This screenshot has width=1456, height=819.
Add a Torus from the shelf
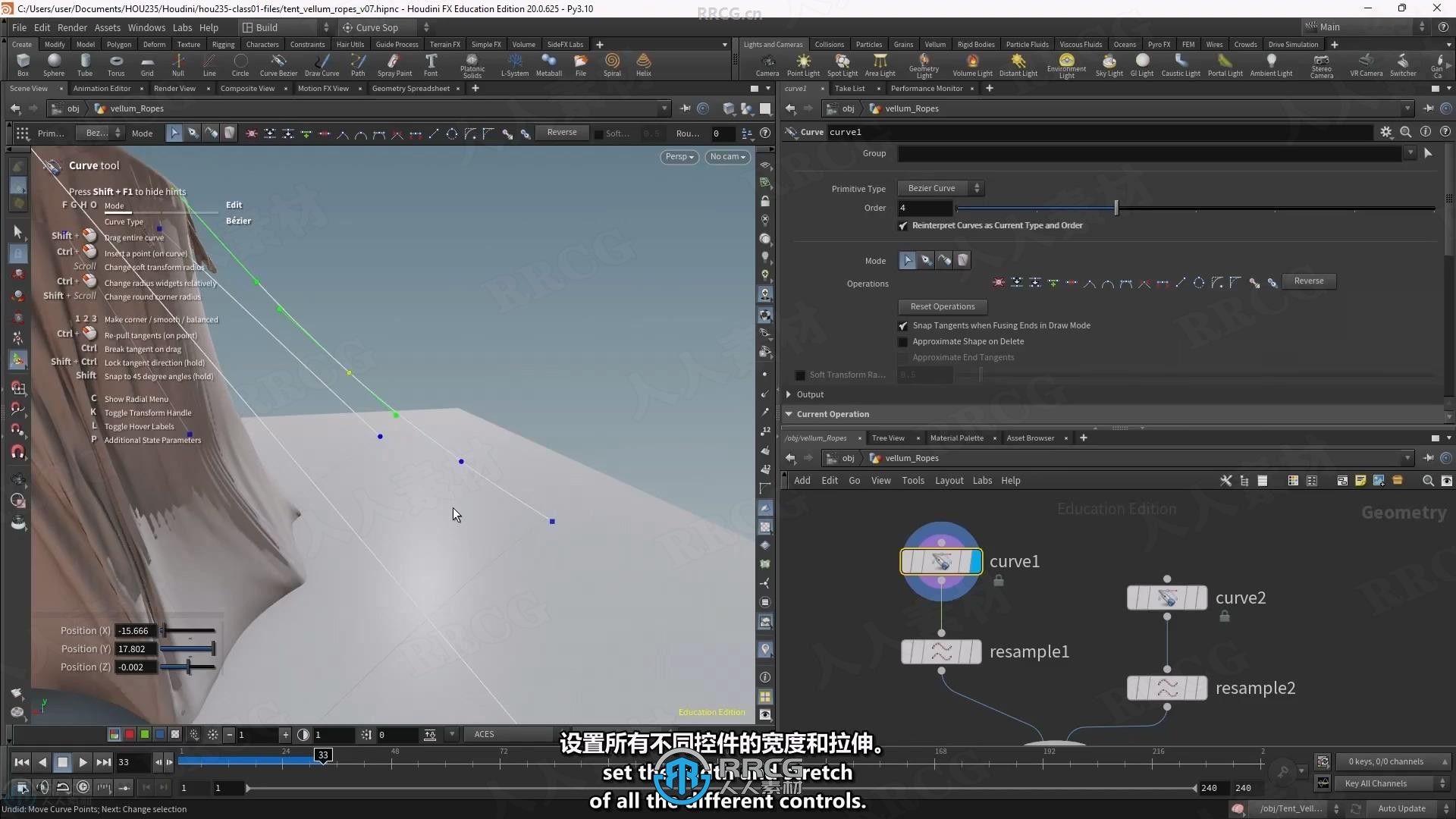pyautogui.click(x=116, y=64)
